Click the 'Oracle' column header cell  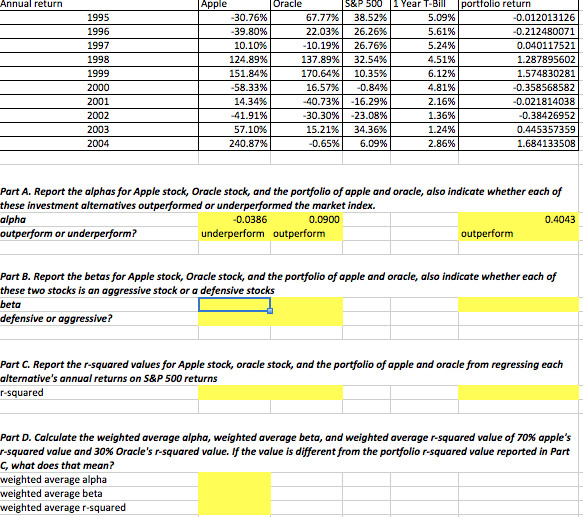pyautogui.click(x=306, y=4)
